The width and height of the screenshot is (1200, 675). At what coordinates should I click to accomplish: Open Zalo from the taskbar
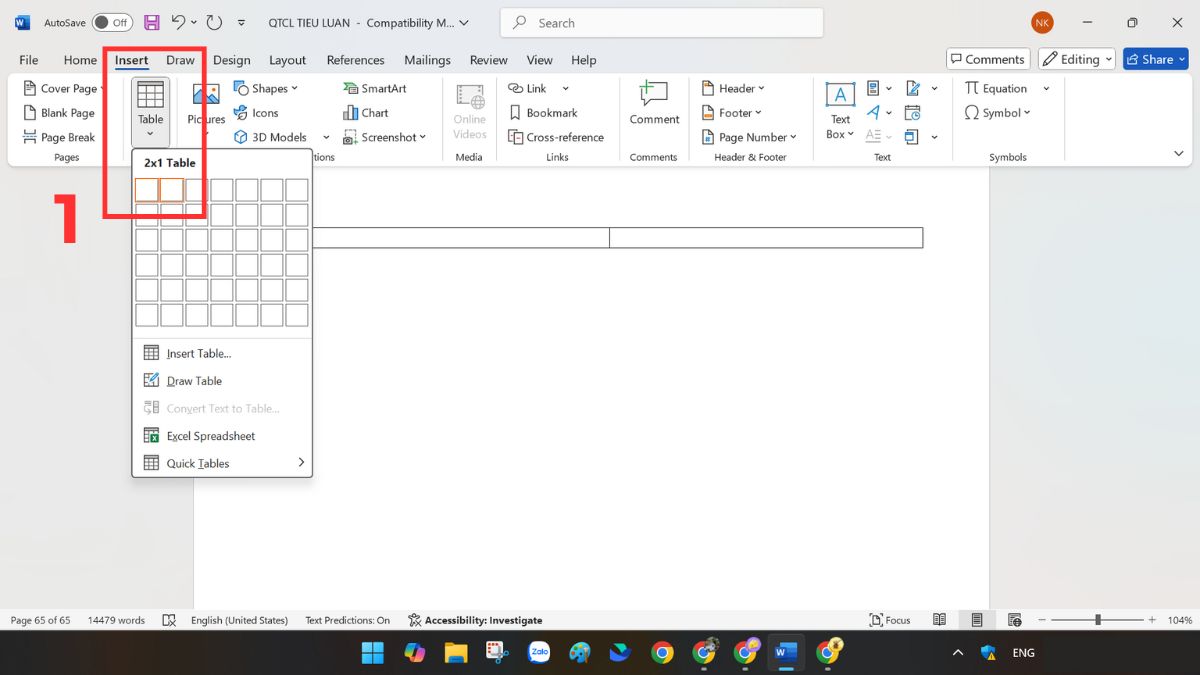click(539, 653)
